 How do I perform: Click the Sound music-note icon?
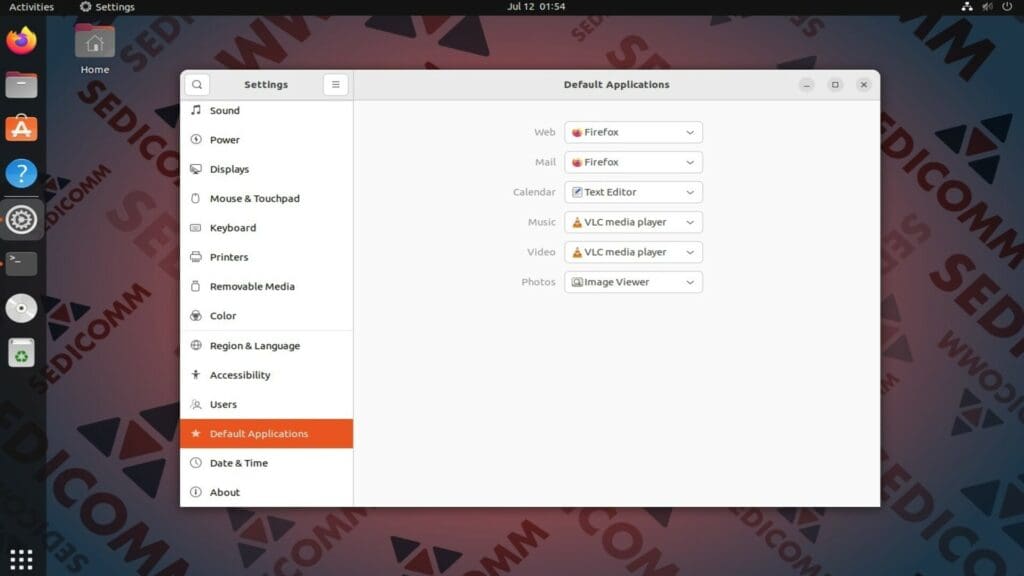click(196, 110)
